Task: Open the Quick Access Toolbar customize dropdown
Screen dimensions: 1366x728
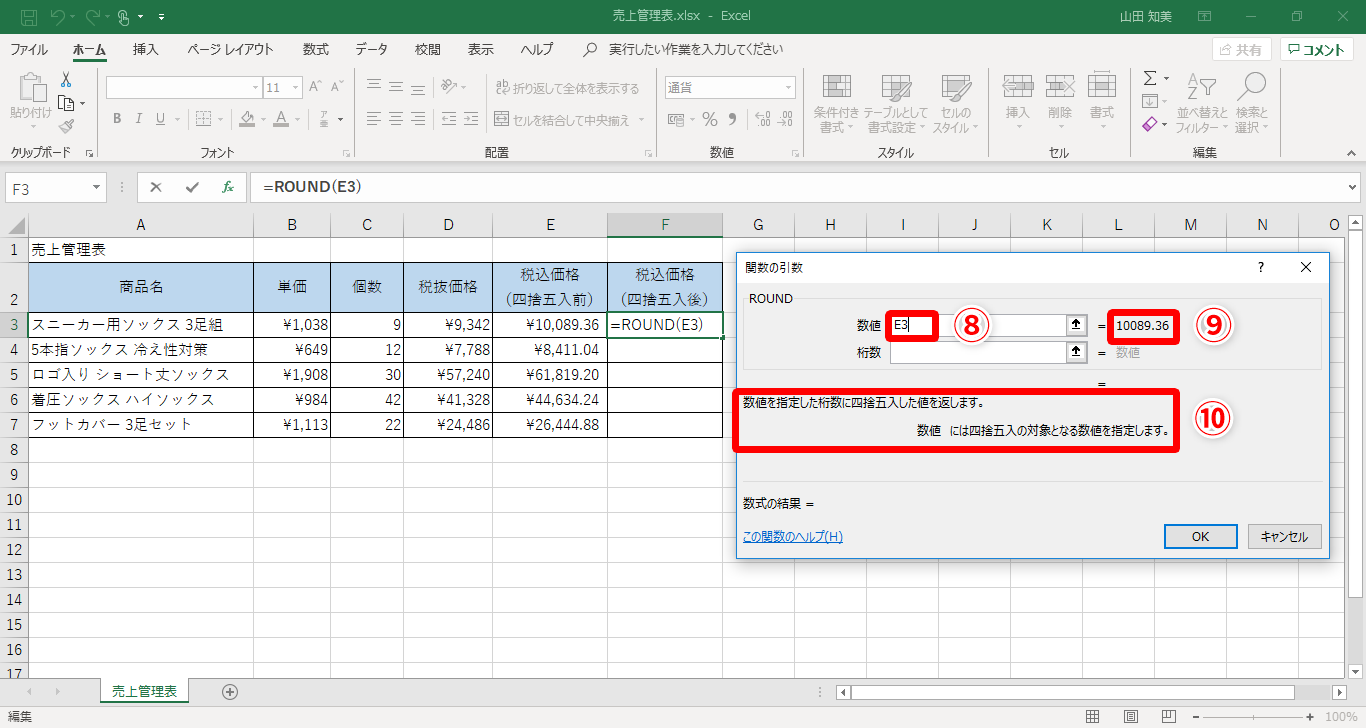Action: [x=162, y=17]
